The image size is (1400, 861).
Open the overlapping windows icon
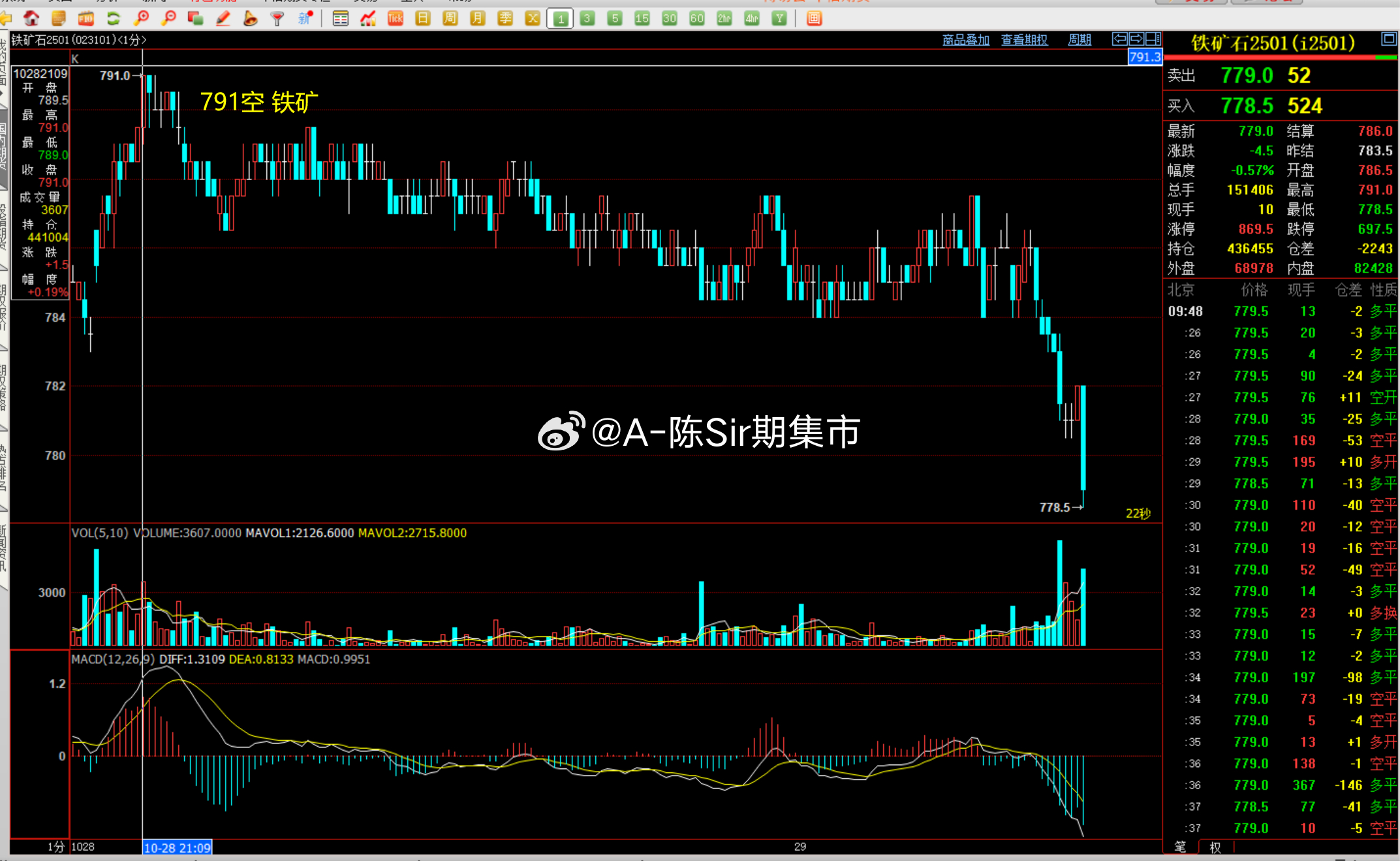(195, 19)
